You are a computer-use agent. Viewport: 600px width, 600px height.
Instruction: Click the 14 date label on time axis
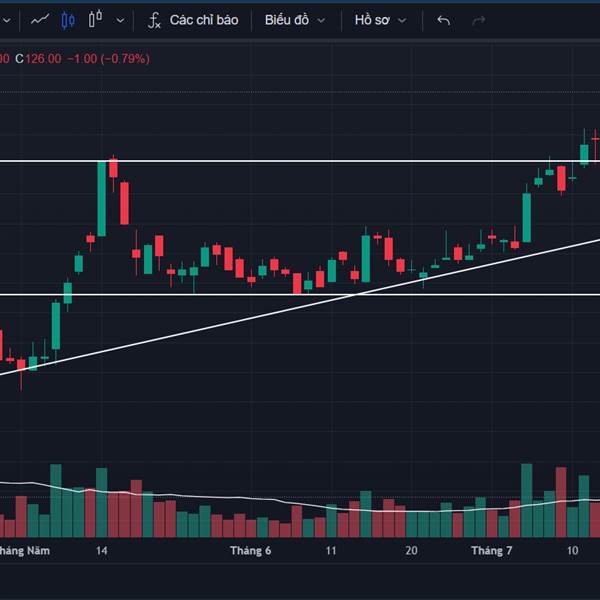[x=101, y=551]
